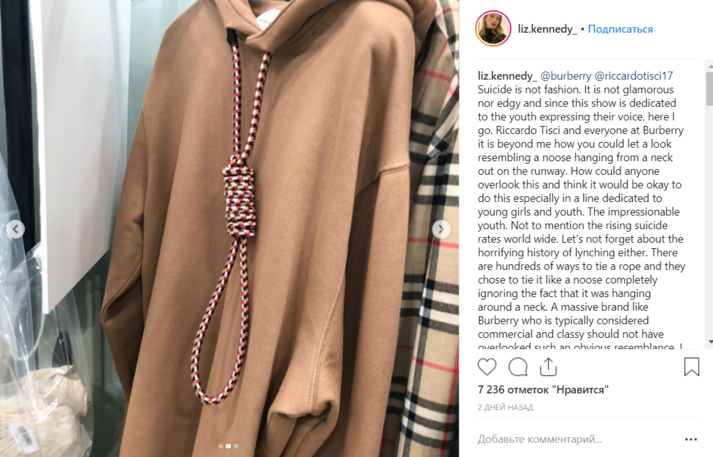
Task: Click the caption scrollbar down arrow
Action: pyautogui.click(x=710, y=342)
